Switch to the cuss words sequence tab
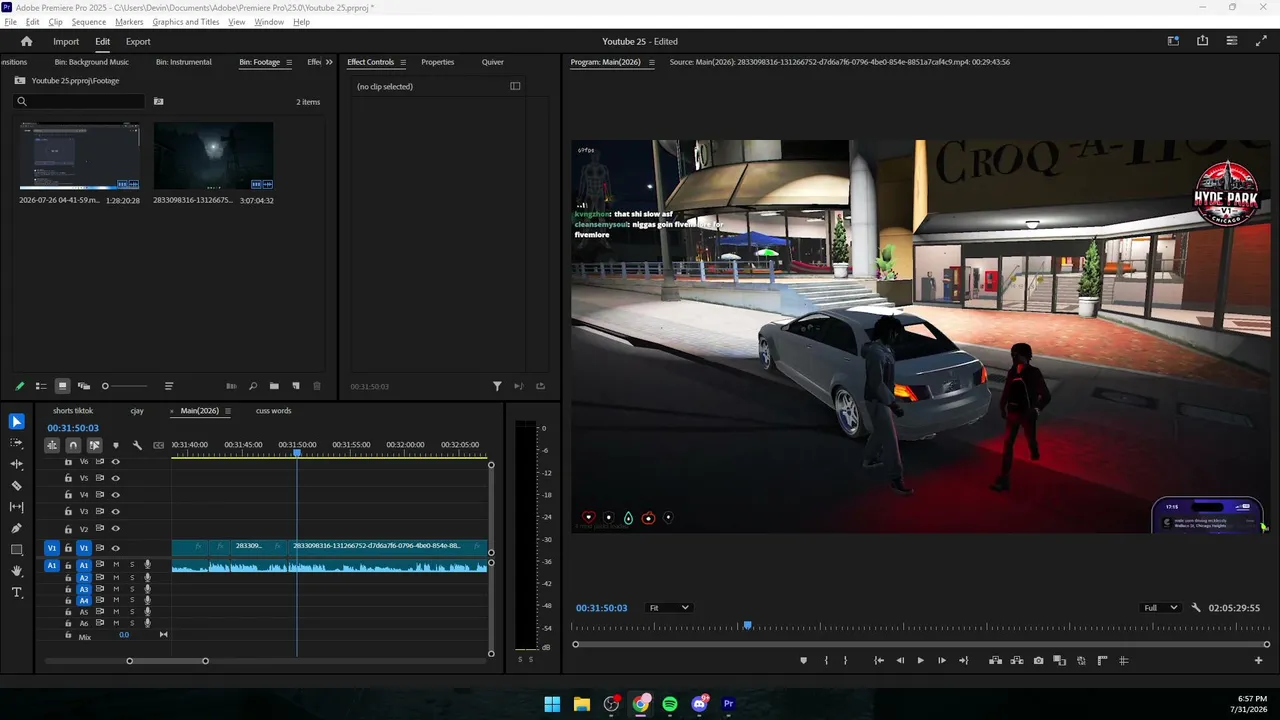This screenshot has width=1280, height=720. [x=273, y=411]
